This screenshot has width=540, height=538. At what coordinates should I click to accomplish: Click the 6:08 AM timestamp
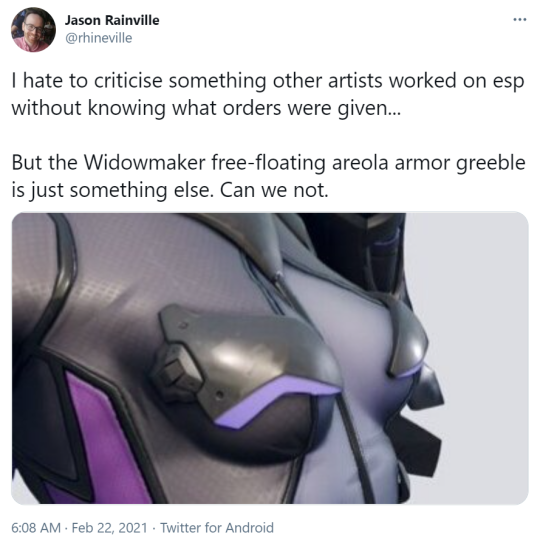point(36,527)
